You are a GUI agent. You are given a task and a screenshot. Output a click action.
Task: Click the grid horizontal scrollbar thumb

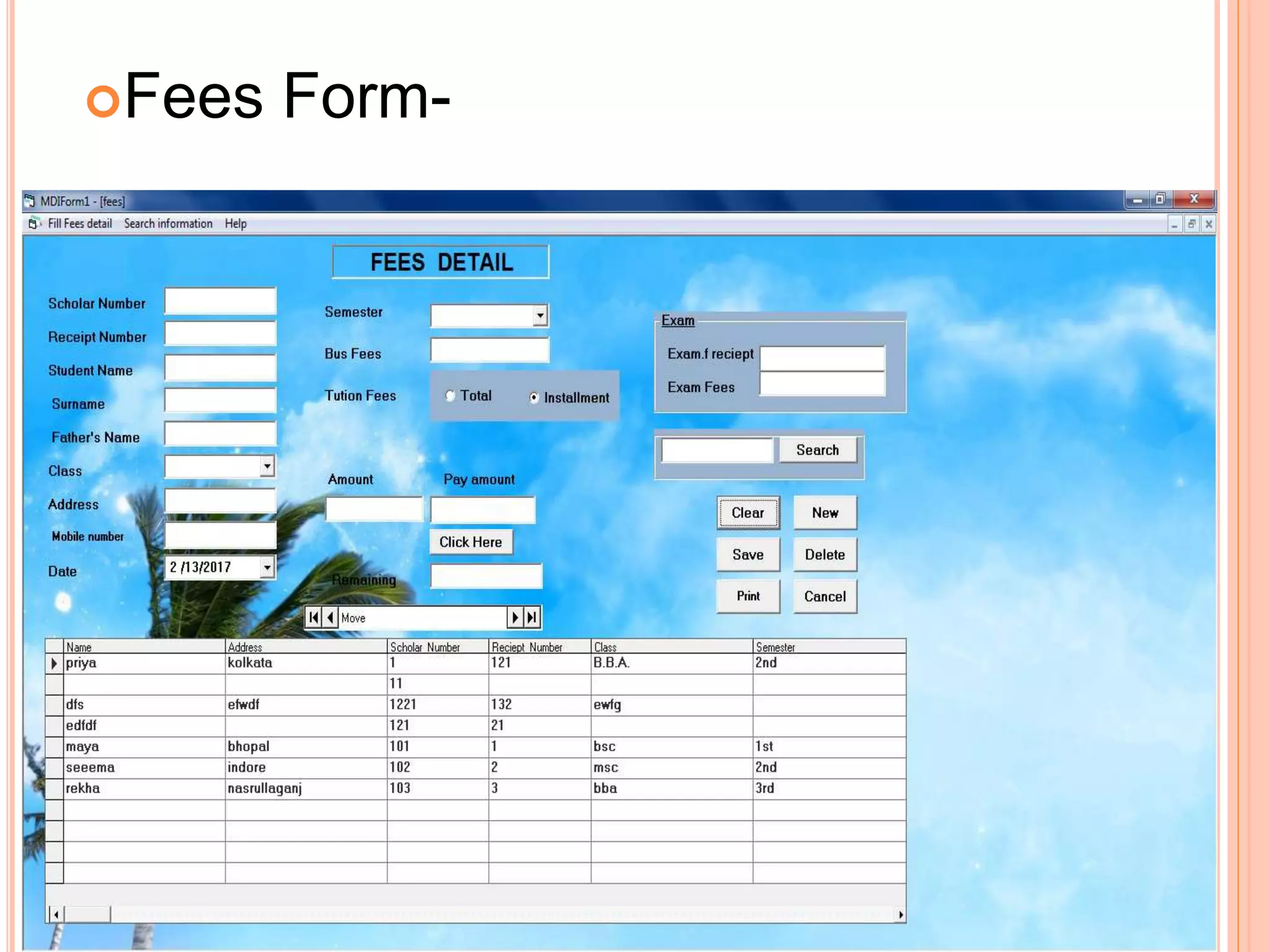tap(87, 914)
